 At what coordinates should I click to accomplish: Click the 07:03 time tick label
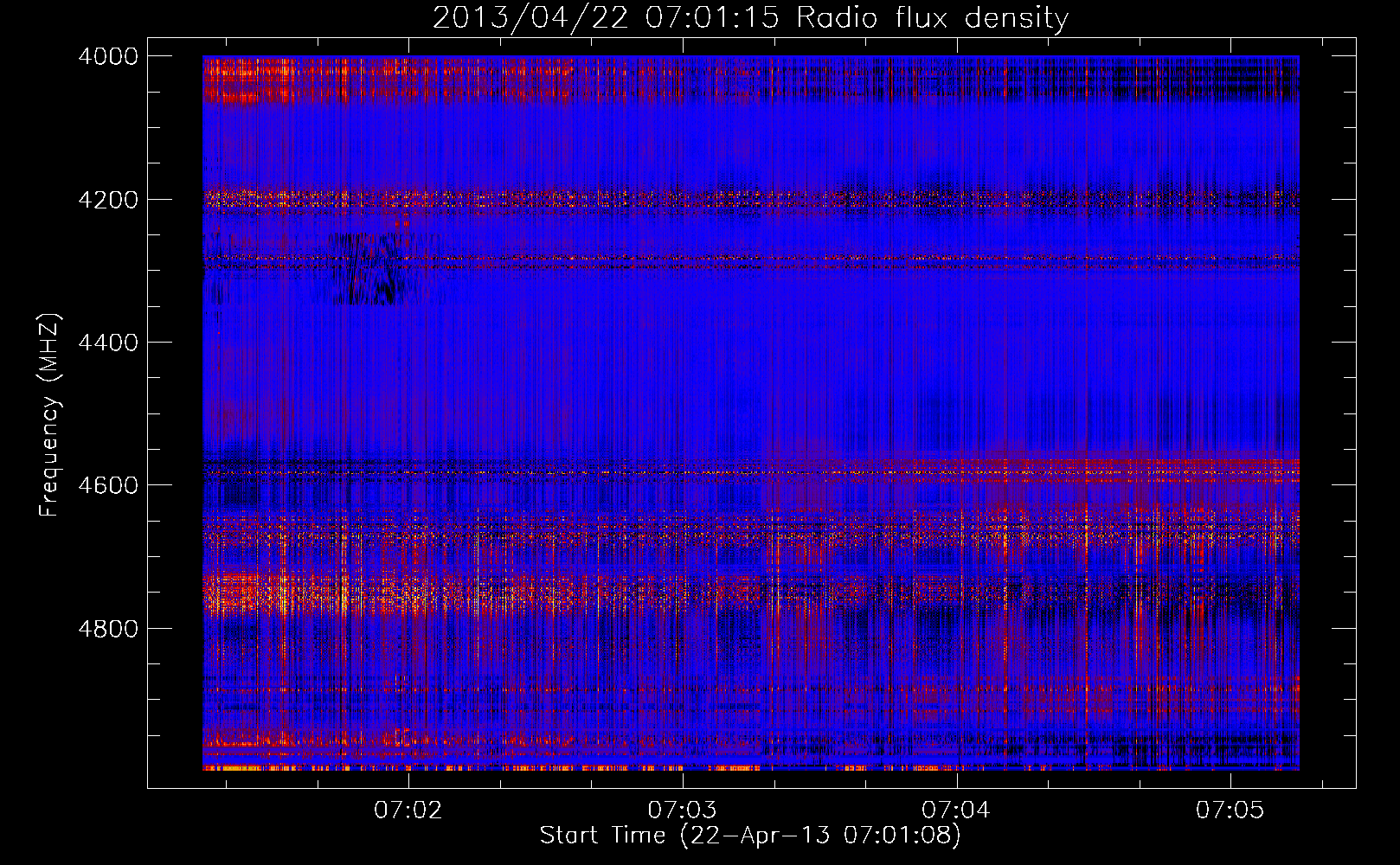[683, 810]
